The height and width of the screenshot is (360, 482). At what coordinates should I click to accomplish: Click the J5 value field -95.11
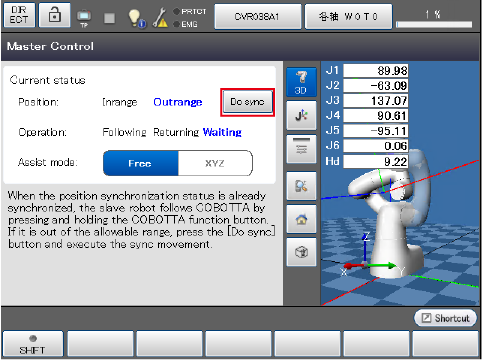376,131
